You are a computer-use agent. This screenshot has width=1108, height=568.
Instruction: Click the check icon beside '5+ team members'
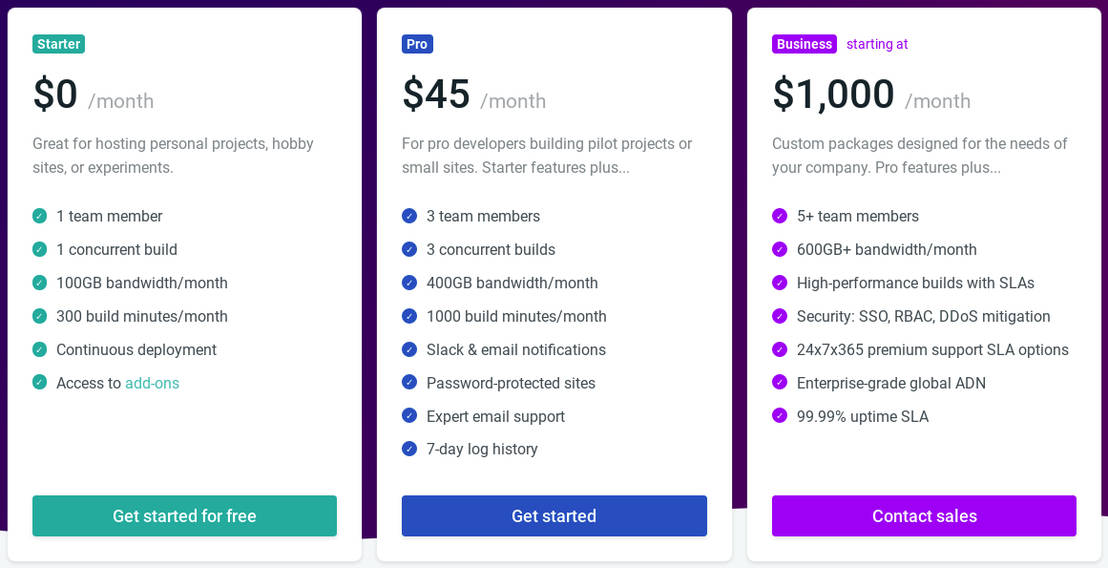tap(780, 216)
